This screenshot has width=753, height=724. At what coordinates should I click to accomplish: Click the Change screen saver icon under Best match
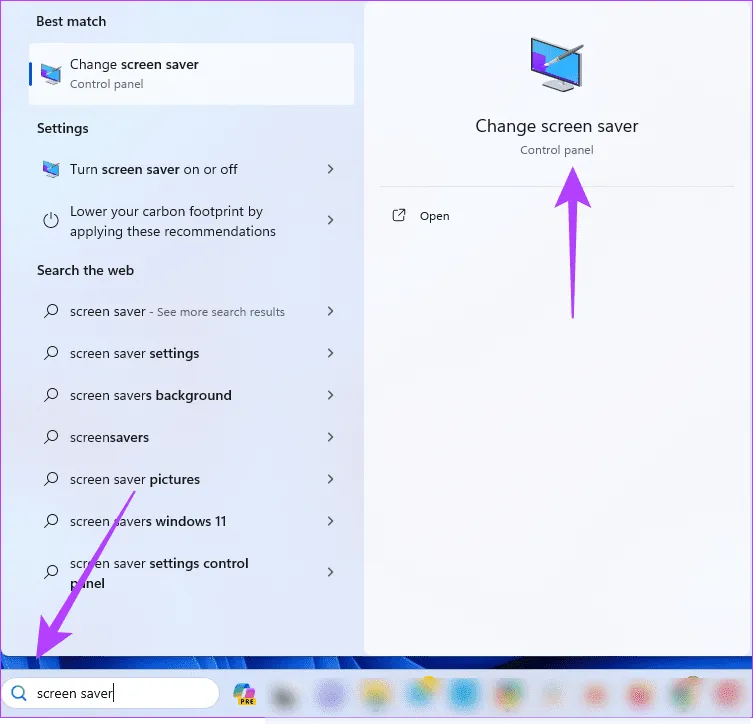(51, 74)
